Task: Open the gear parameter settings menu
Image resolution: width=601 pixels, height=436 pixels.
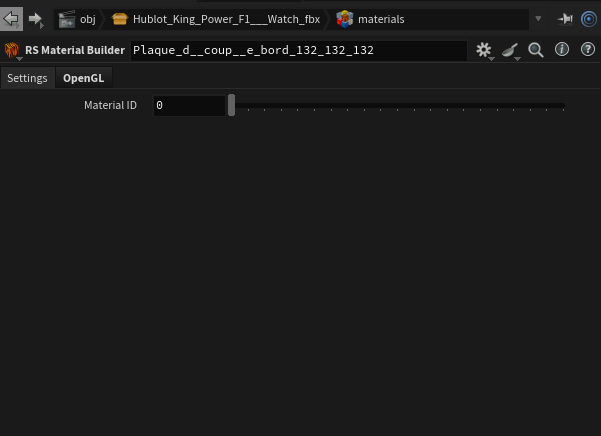Action: (x=484, y=50)
